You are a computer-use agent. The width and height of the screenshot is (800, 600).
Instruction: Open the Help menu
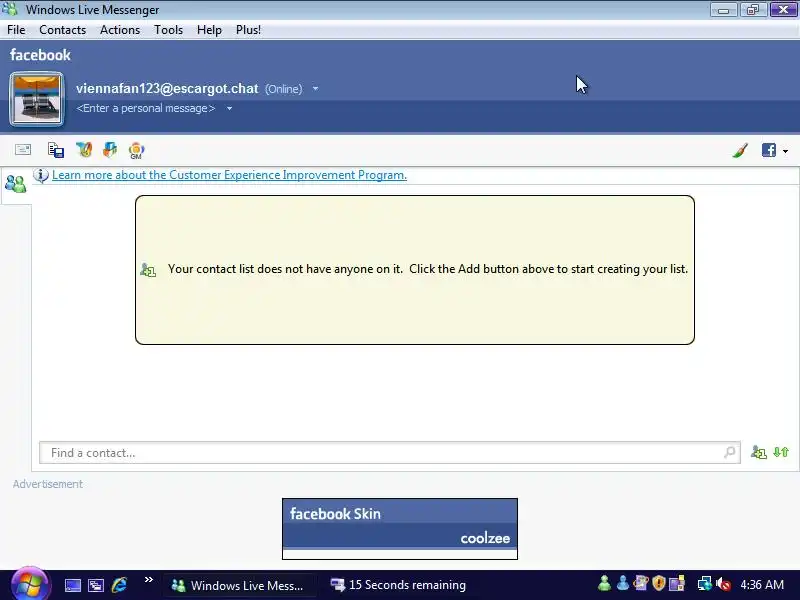click(x=209, y=30)
